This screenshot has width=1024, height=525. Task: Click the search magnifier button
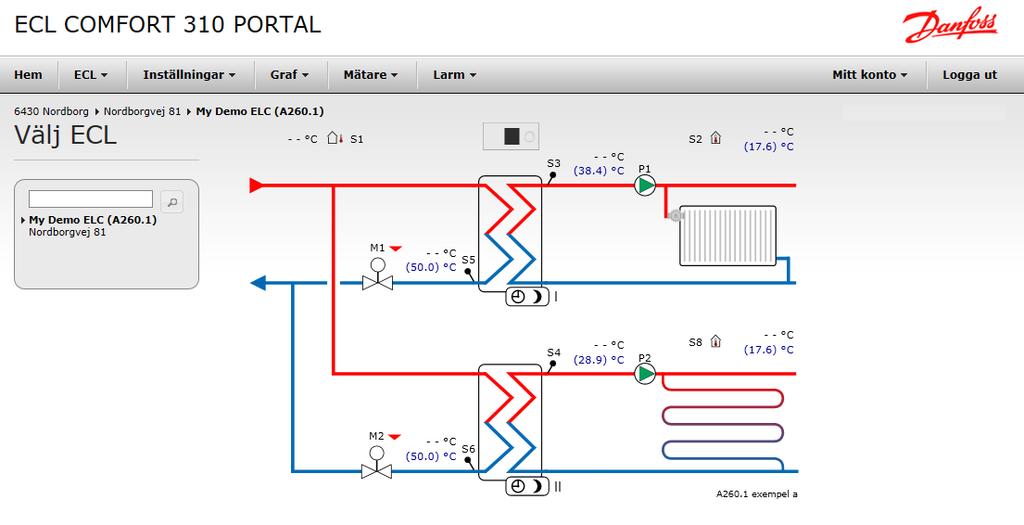(172, 202)
